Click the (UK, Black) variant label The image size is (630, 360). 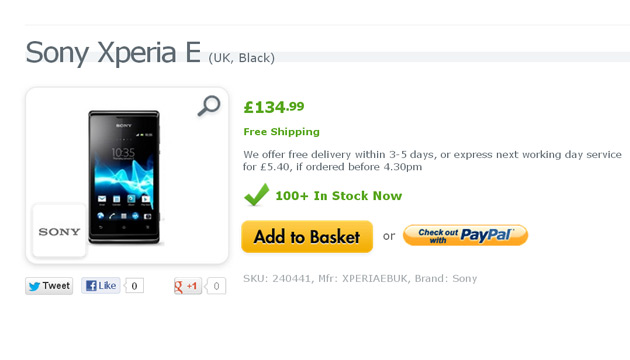(x=241, y=58)
